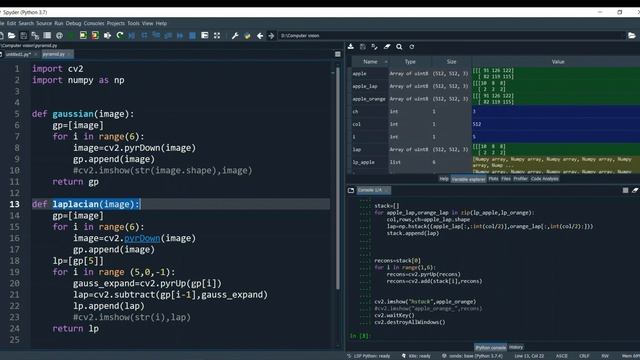Image resolution: width=640 pixels, height=360 pixels.
Task: Sort variables by the Type column header
Action: point(410,62)
